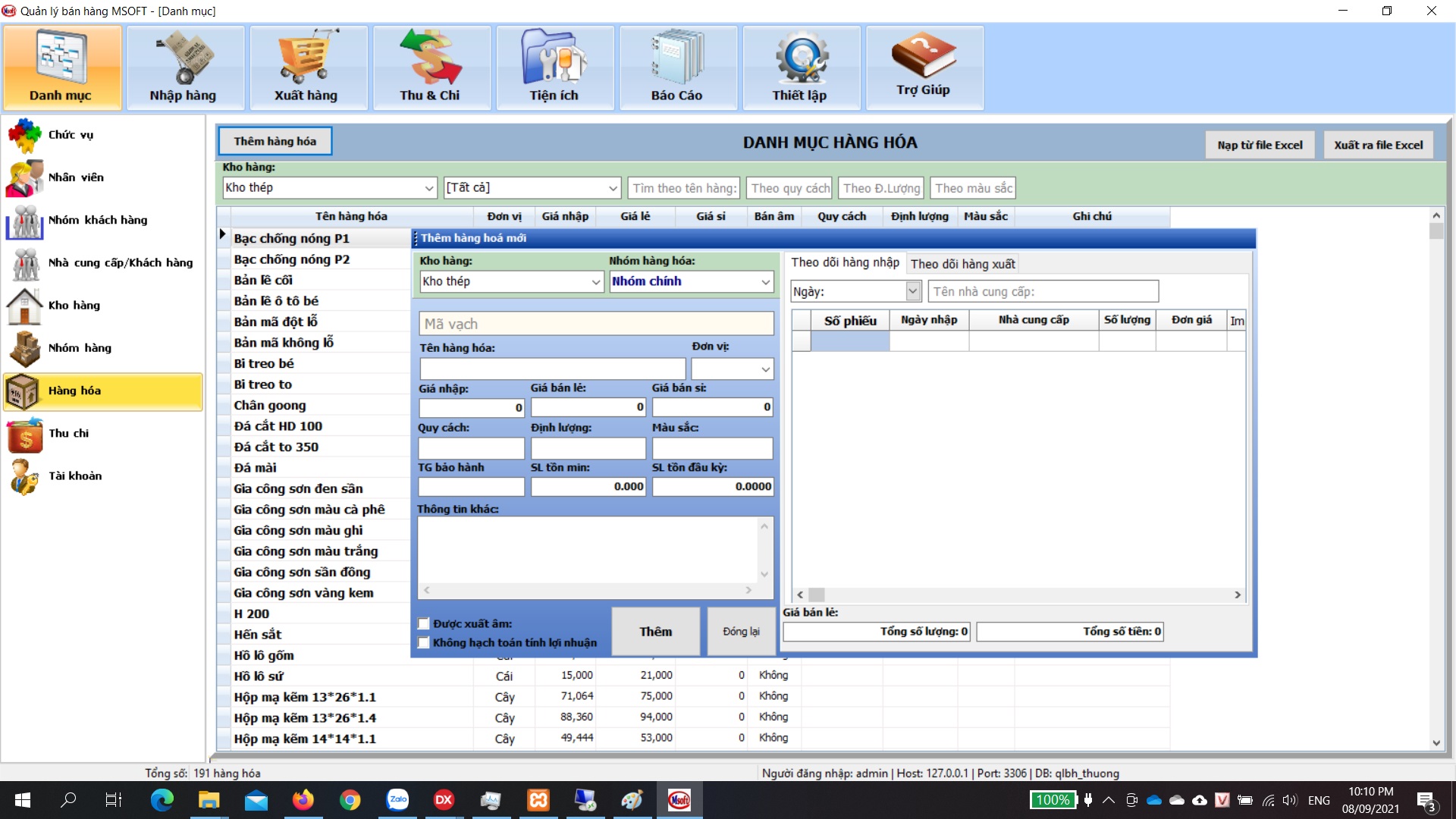
Task: Click the product list scroll down arrow
Action: [1436, 743]
